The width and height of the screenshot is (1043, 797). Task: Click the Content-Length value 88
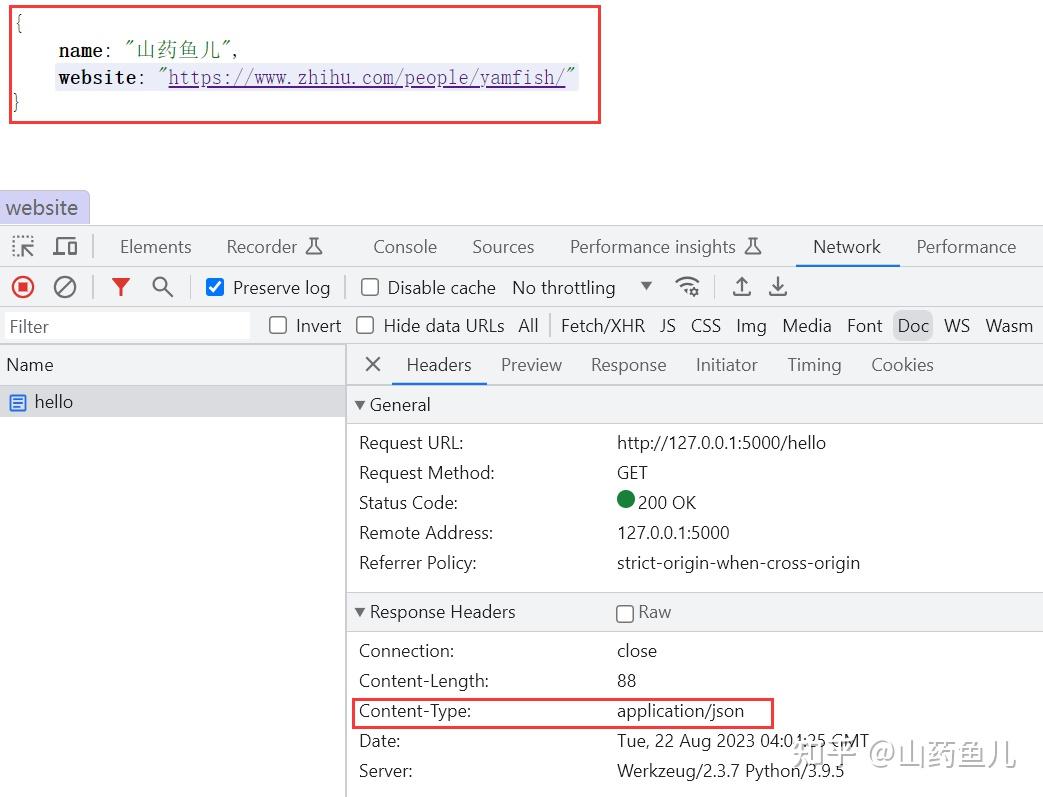click(627, 681)
